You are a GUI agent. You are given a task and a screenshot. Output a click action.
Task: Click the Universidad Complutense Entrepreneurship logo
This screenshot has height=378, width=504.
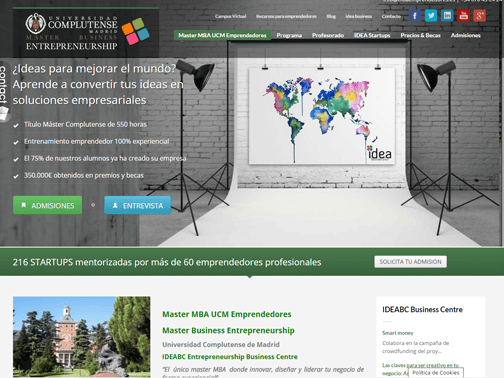pos(72,32)
